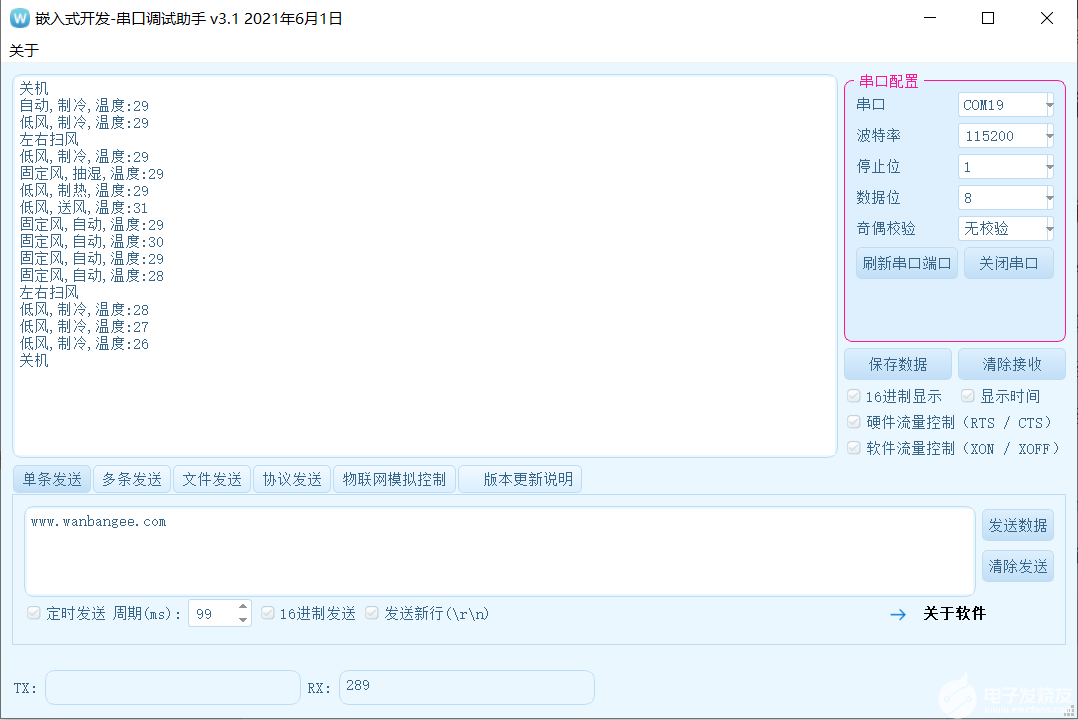Switch to the 多条发送 tab
The image size is (1078, 720).
tap(132, 480)
